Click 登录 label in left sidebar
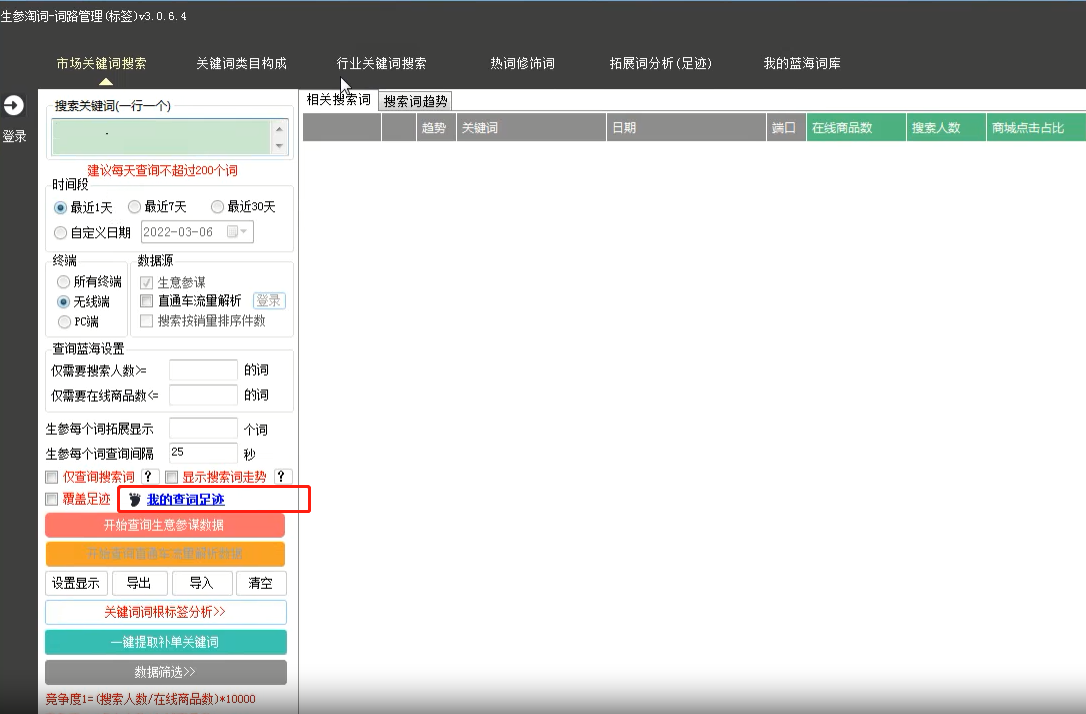 [x=14, y=136]
